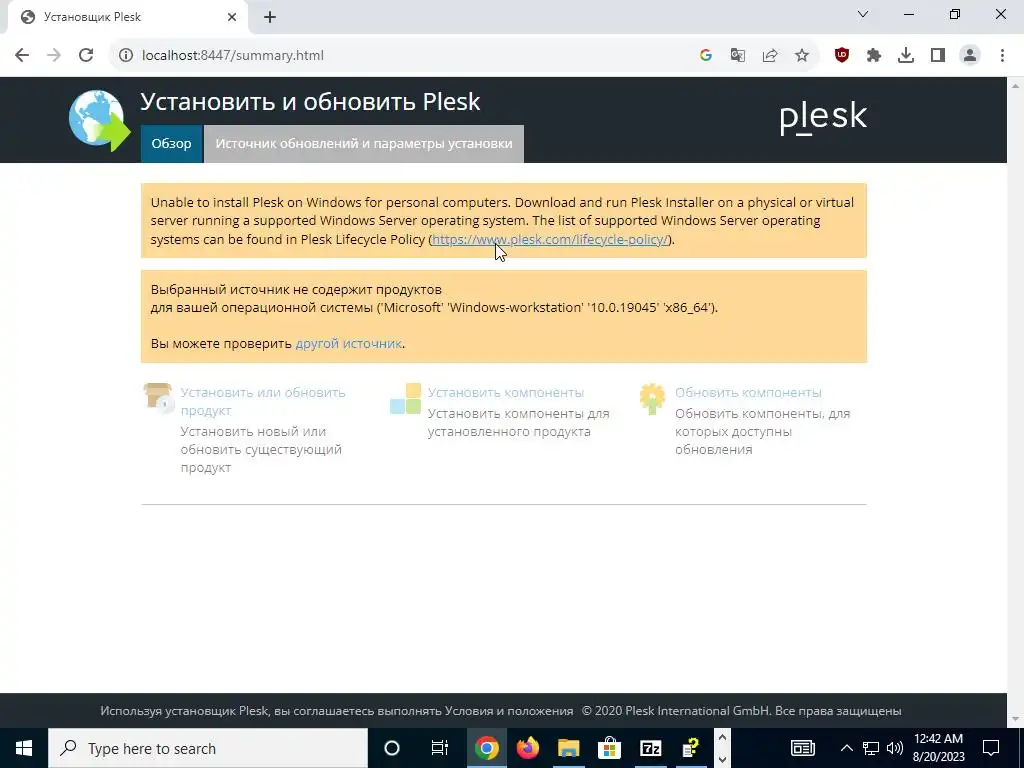The image size is (1024, 768).
Task: Open the tab search chevron in Chrome
Action: [863, 14]
